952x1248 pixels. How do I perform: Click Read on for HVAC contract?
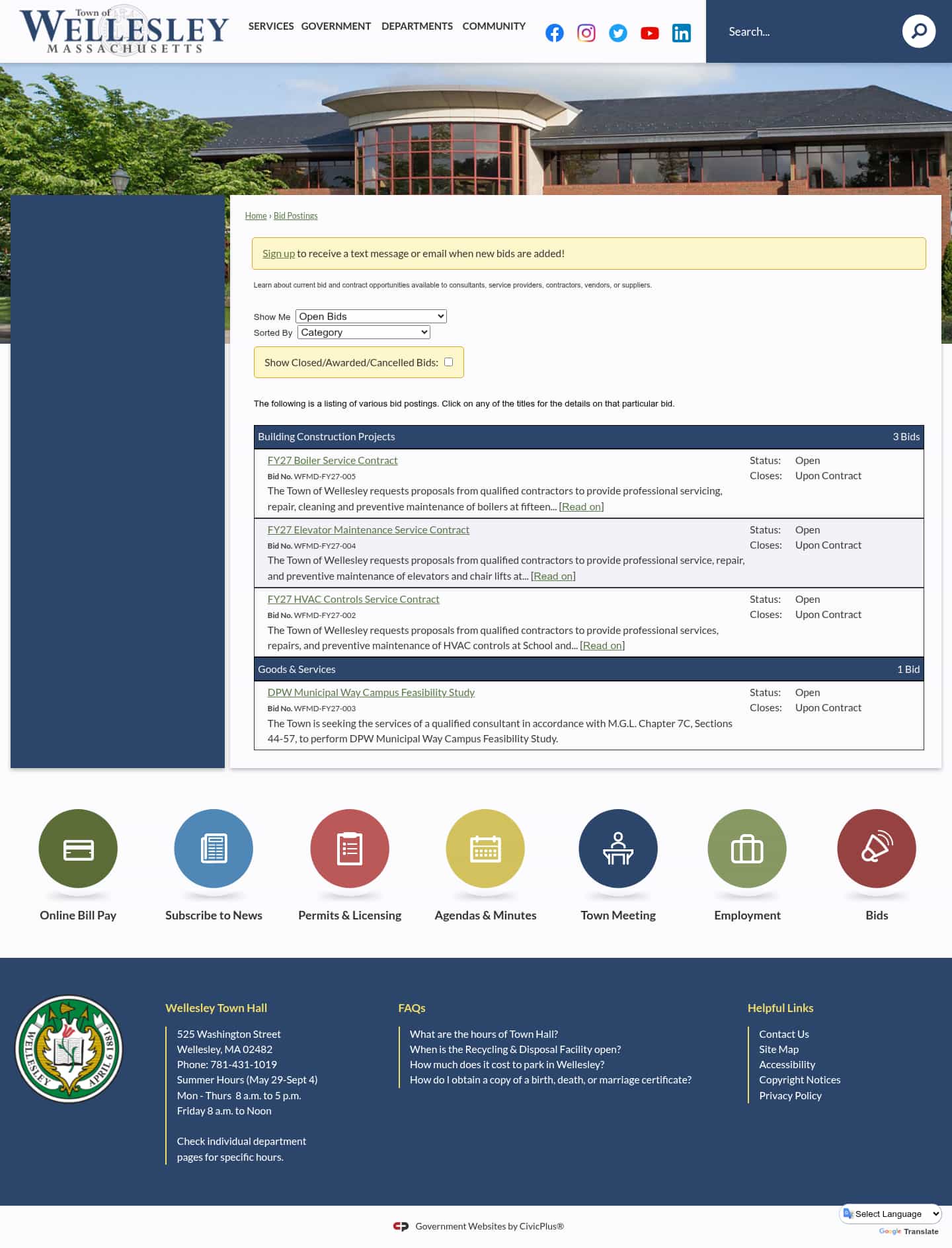[602, 645]
